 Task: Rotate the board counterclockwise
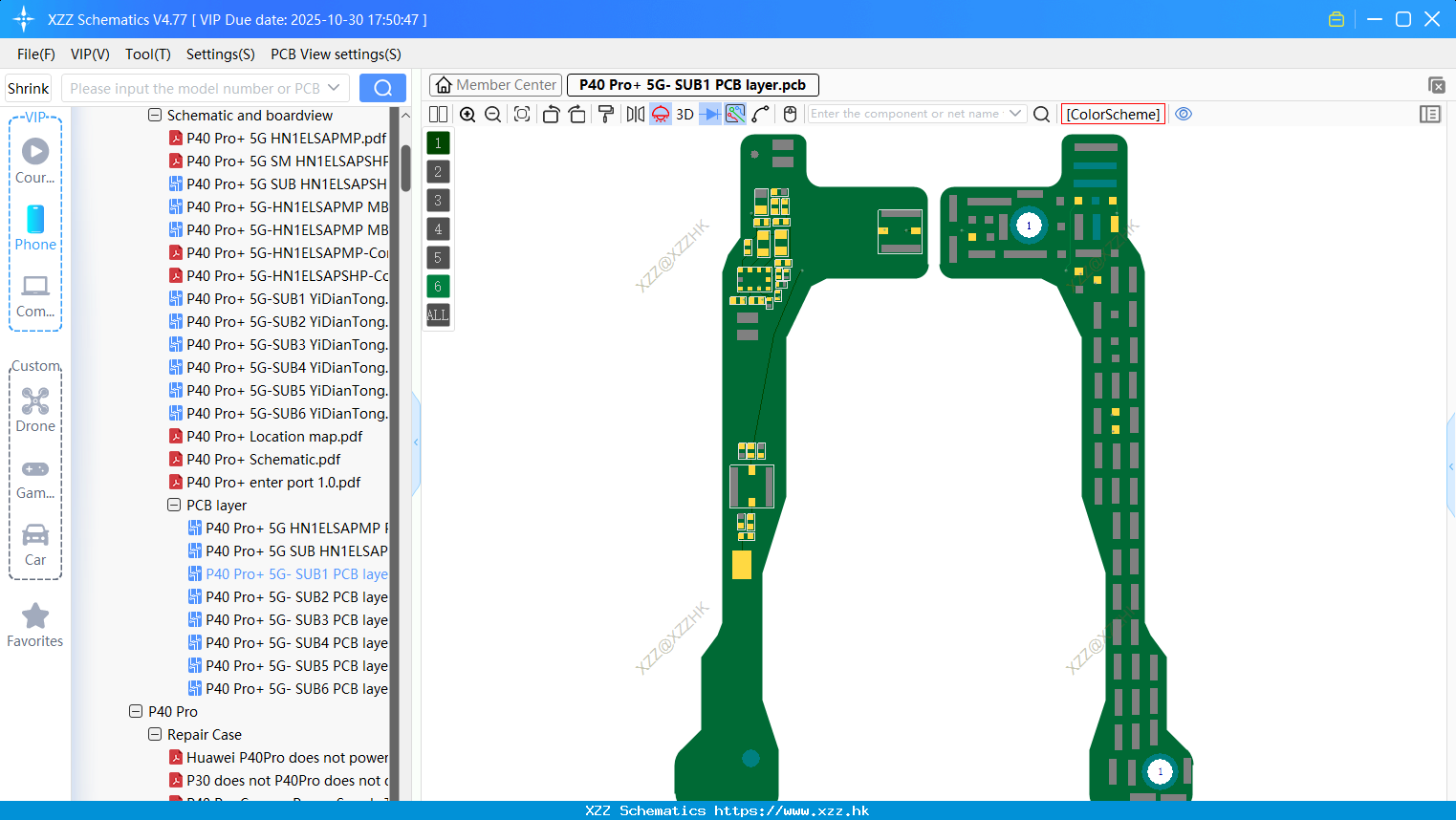[x=551, y=114]
